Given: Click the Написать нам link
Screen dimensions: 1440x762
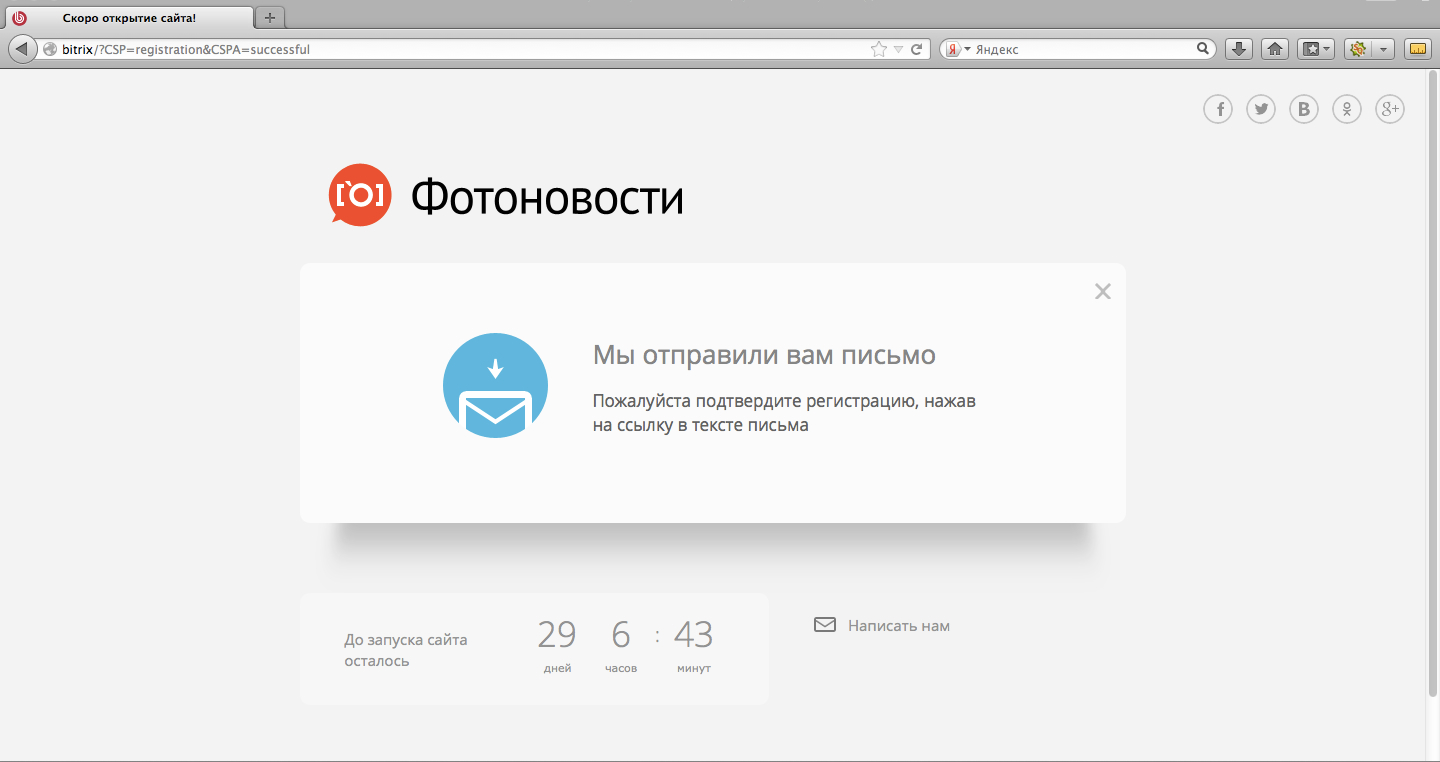Looking at the screenshot, I should pyautogui.click(x=898, y=626).
